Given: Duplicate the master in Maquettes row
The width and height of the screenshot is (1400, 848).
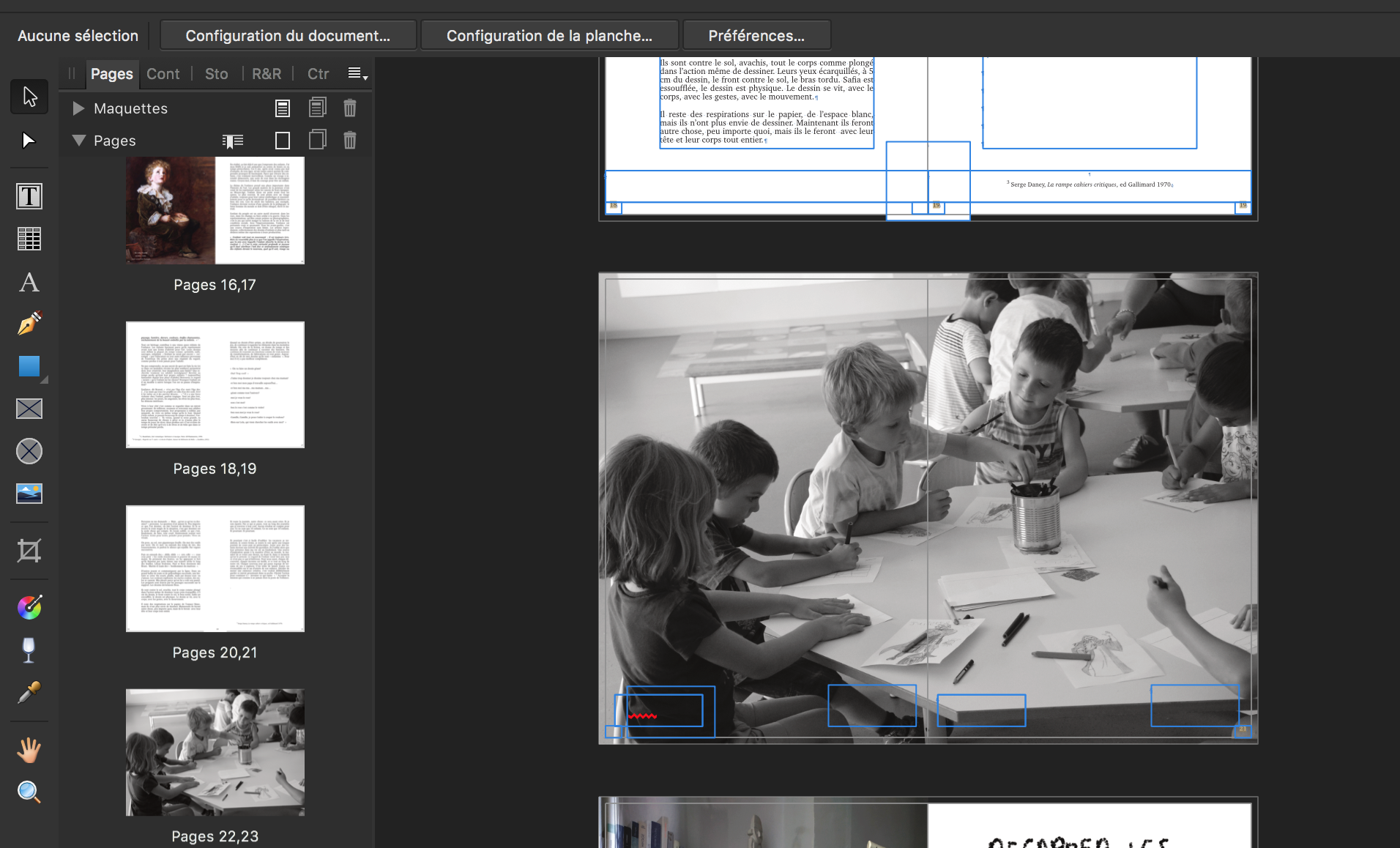Looking at the screenshot, I should (318, 108).
